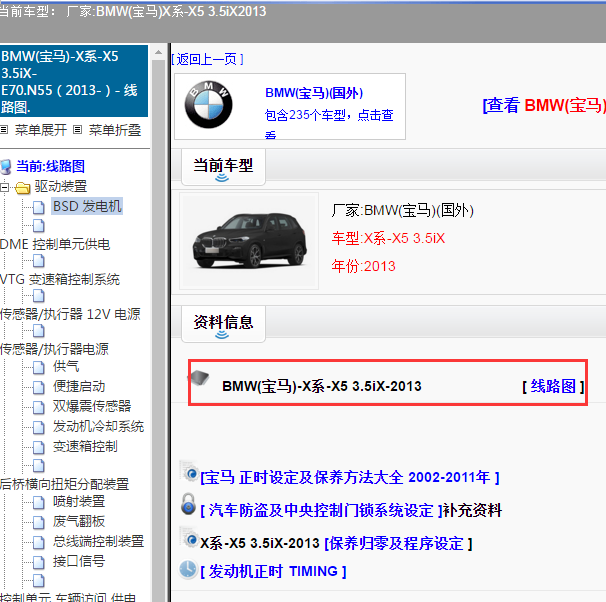Click the red 年份:2013 text

364,266
